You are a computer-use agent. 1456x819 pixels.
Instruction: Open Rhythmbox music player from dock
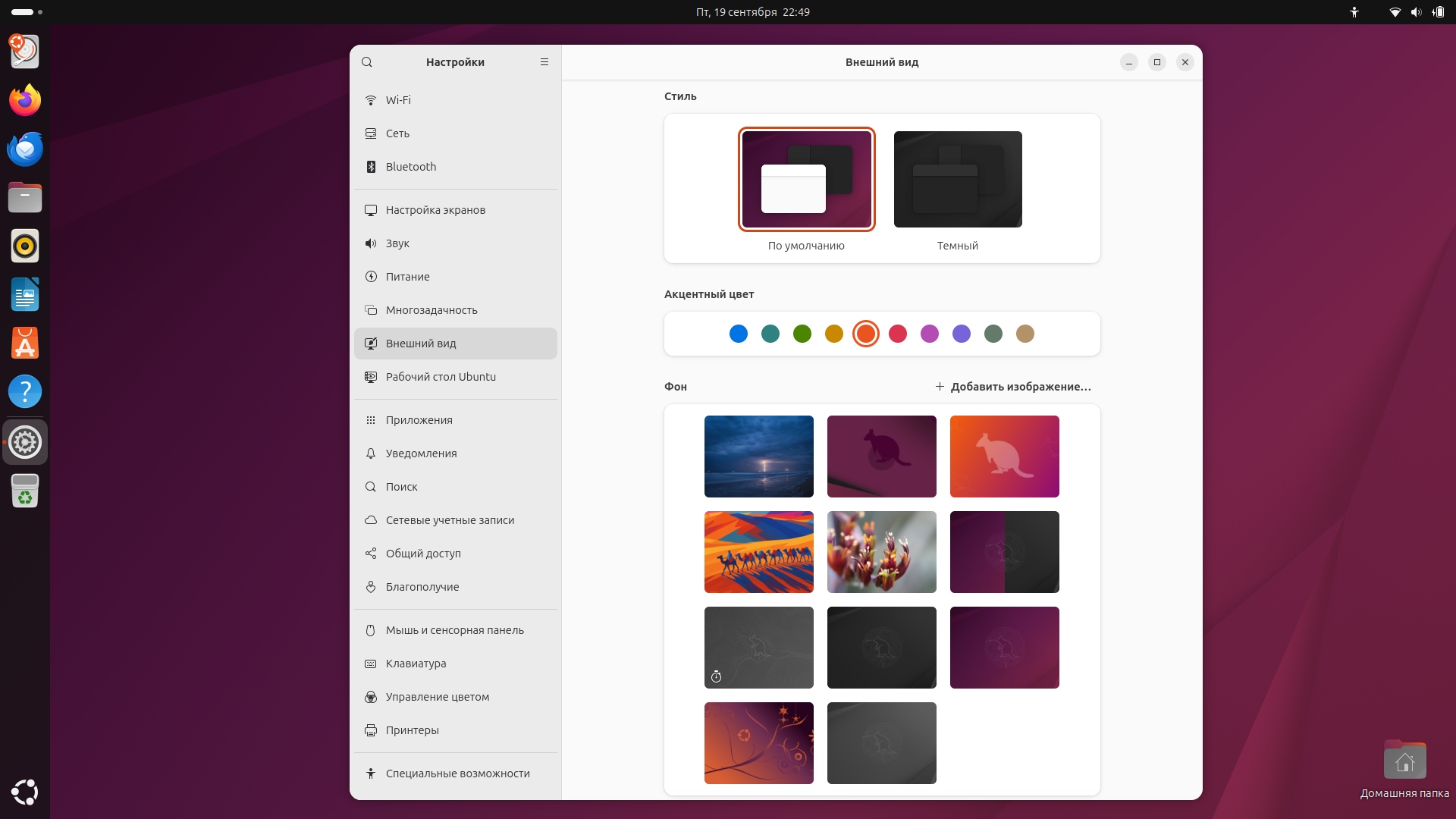25,246
